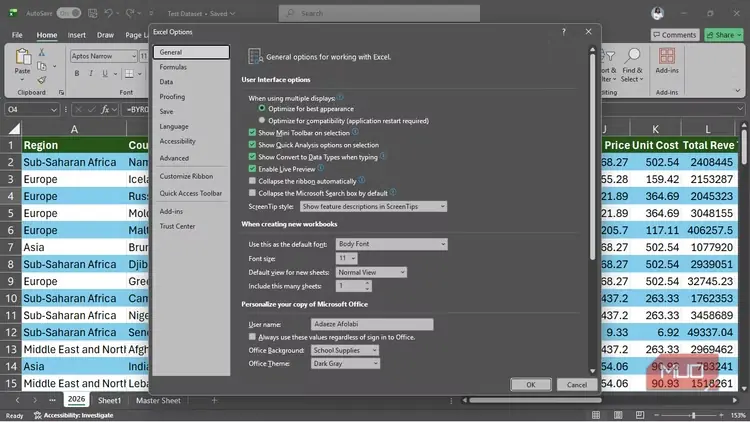Image resolution: width=750 pixels, height=422 pixels.
Task: Toggle Italic formatting in Font group
Action: tap(90, 74)
